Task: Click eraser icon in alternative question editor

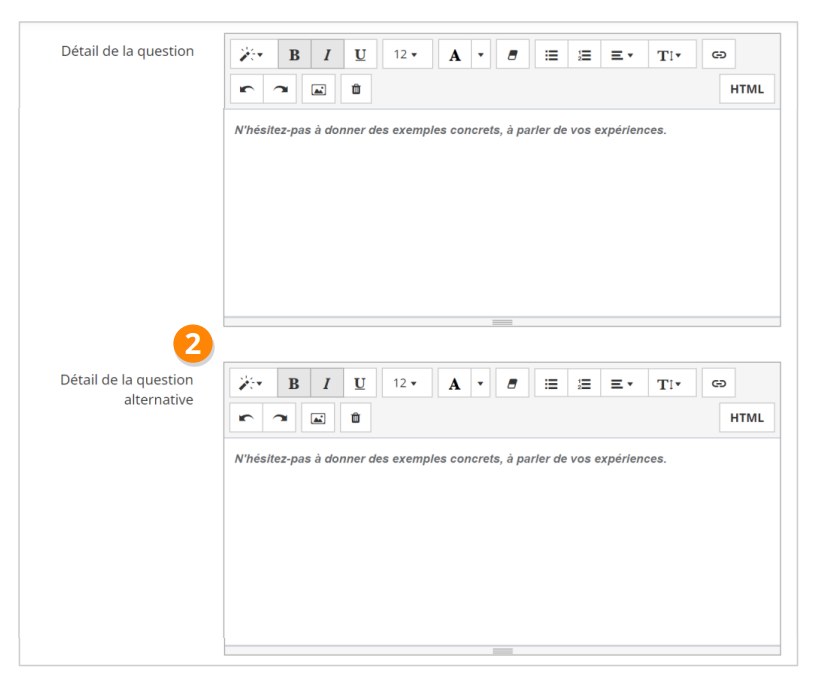Action: [x=511, y=383]
